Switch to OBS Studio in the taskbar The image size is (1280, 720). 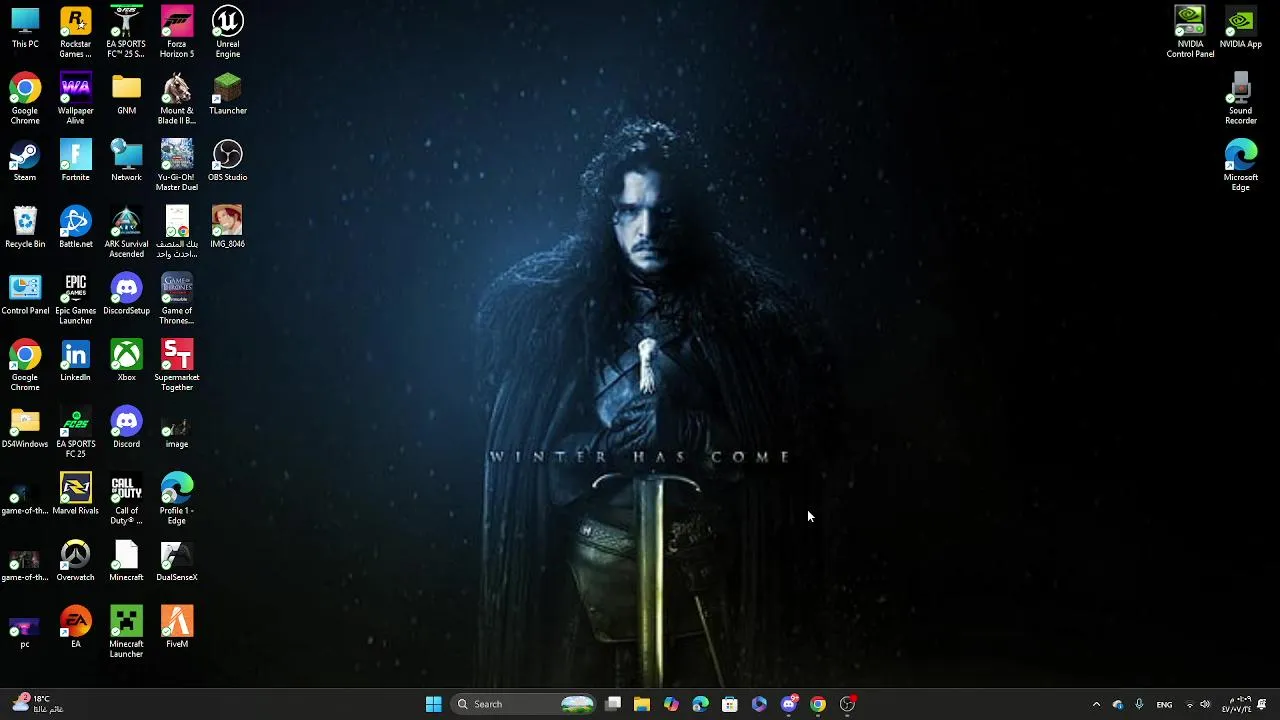tap(847, 704)
